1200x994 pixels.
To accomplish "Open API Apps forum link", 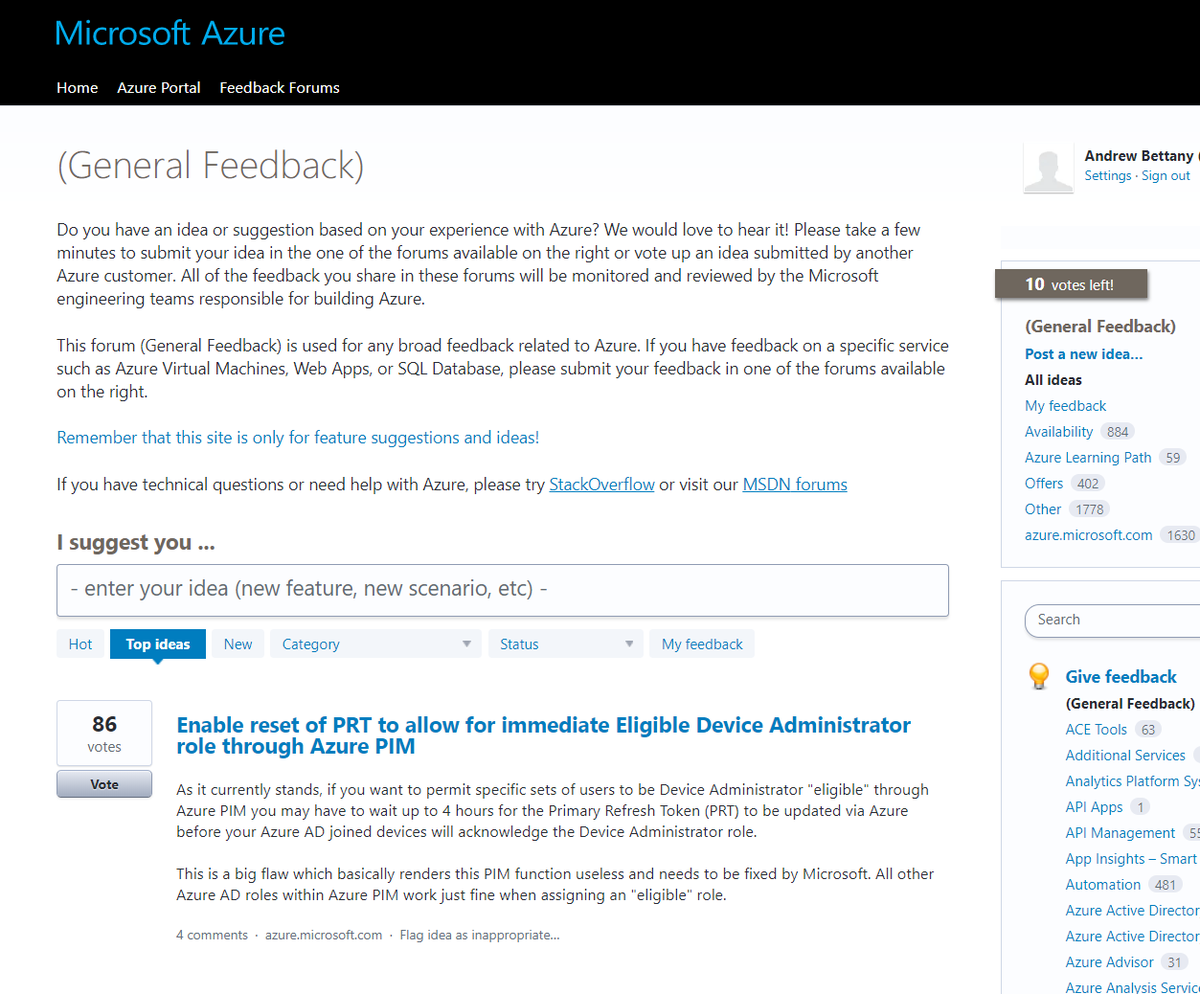I will point(1094,807).
